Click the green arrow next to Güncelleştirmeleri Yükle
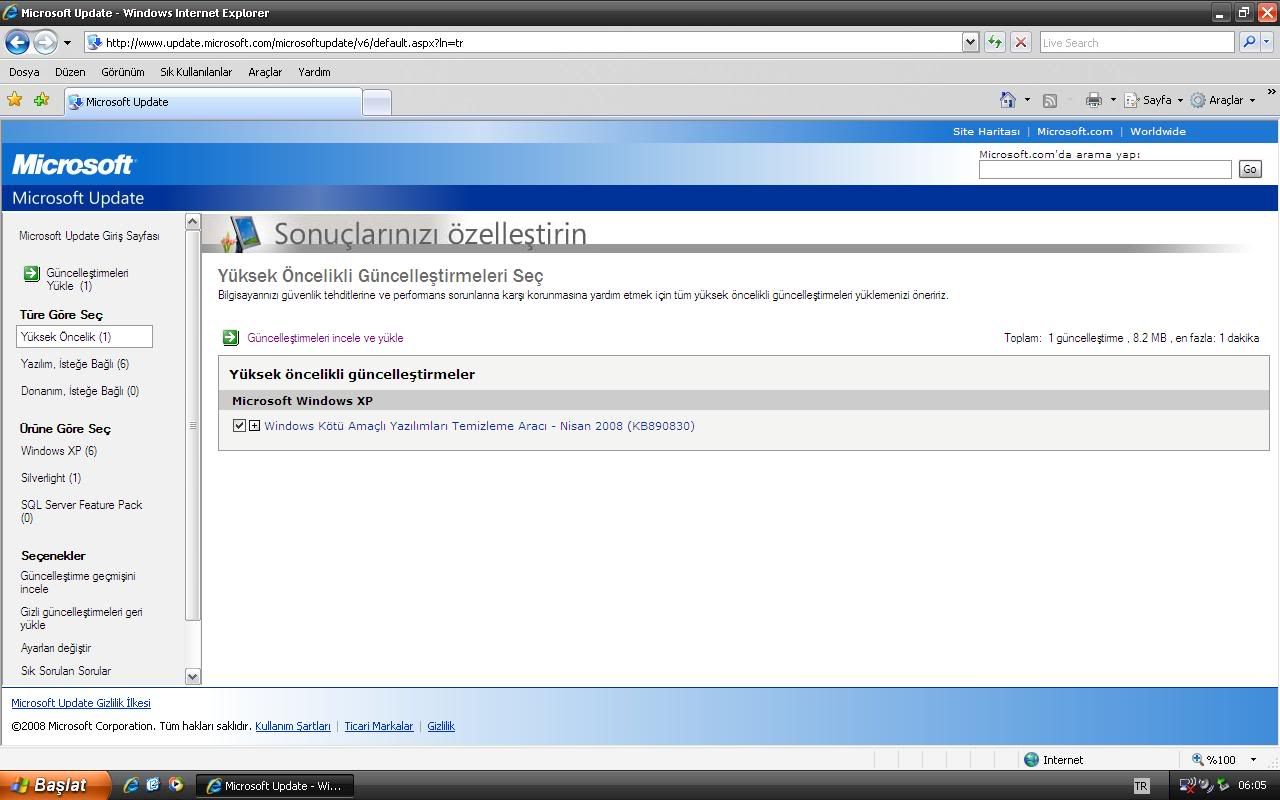1280x800 pixels. (x=31, y=273)
